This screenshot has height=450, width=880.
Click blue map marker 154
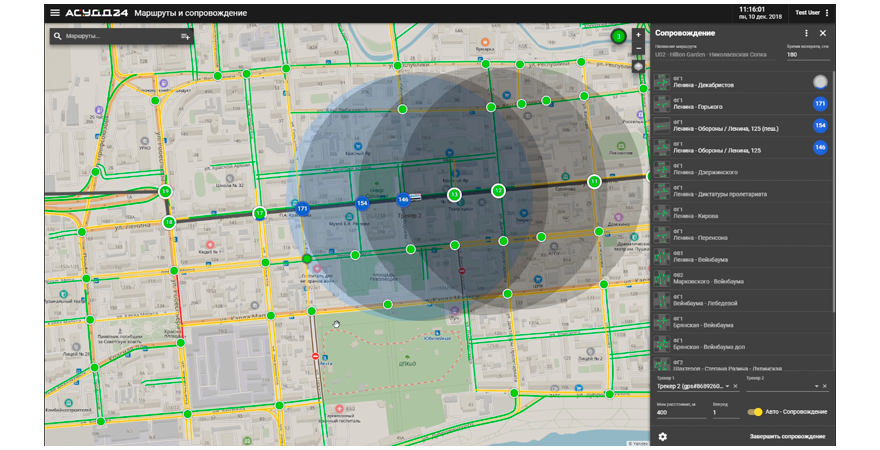(362, 203)
